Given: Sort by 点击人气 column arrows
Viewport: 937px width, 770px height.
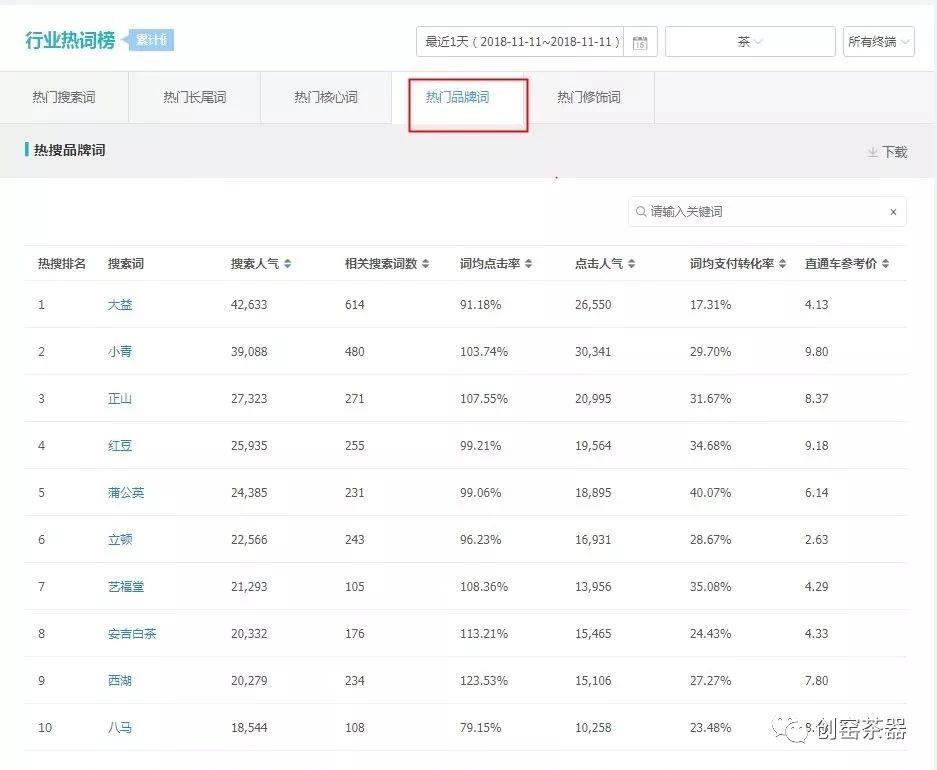Looking at the screenshot, I should (x=632, y=263).
